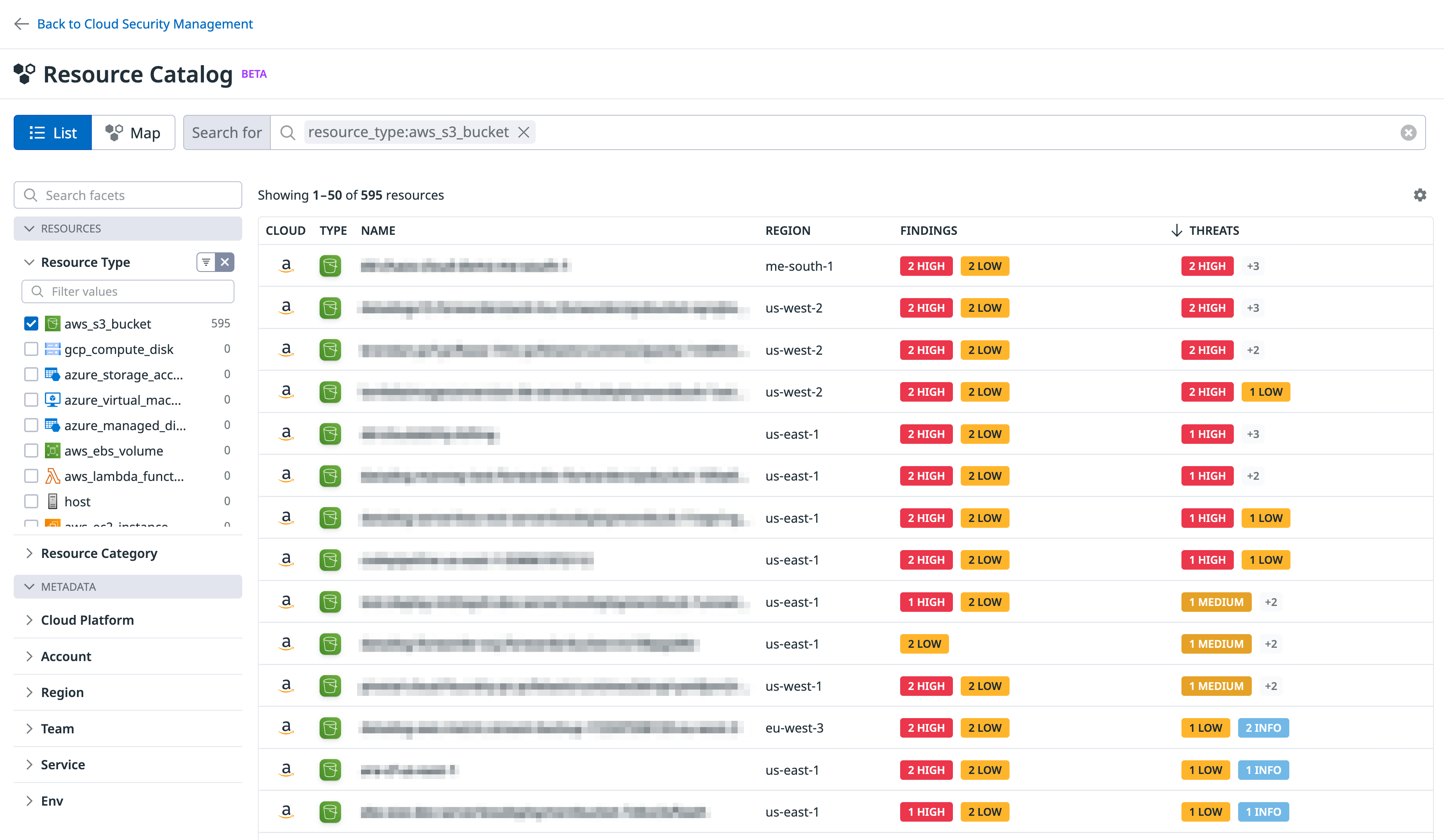
Task: Click the AWS cloud icon on the first row
Action: tap(286, 265)
